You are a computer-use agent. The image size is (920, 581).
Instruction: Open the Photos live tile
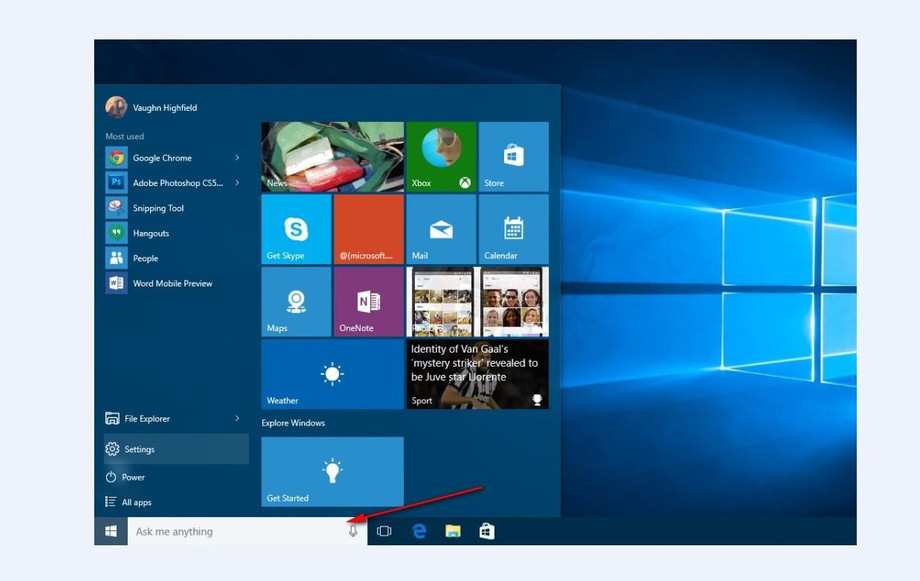(x=478, y=302)
